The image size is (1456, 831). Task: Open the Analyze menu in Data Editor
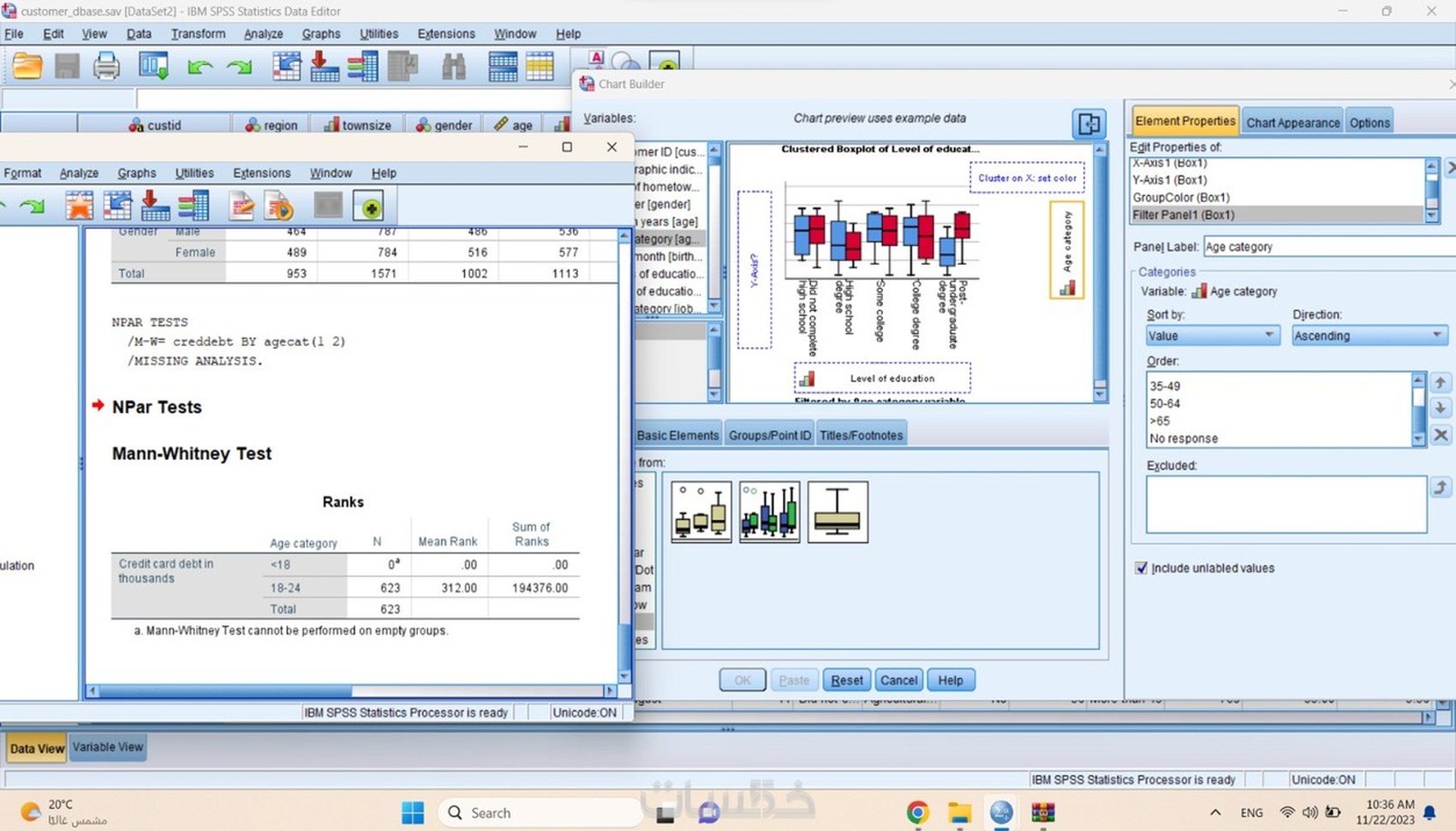point(263,34)
